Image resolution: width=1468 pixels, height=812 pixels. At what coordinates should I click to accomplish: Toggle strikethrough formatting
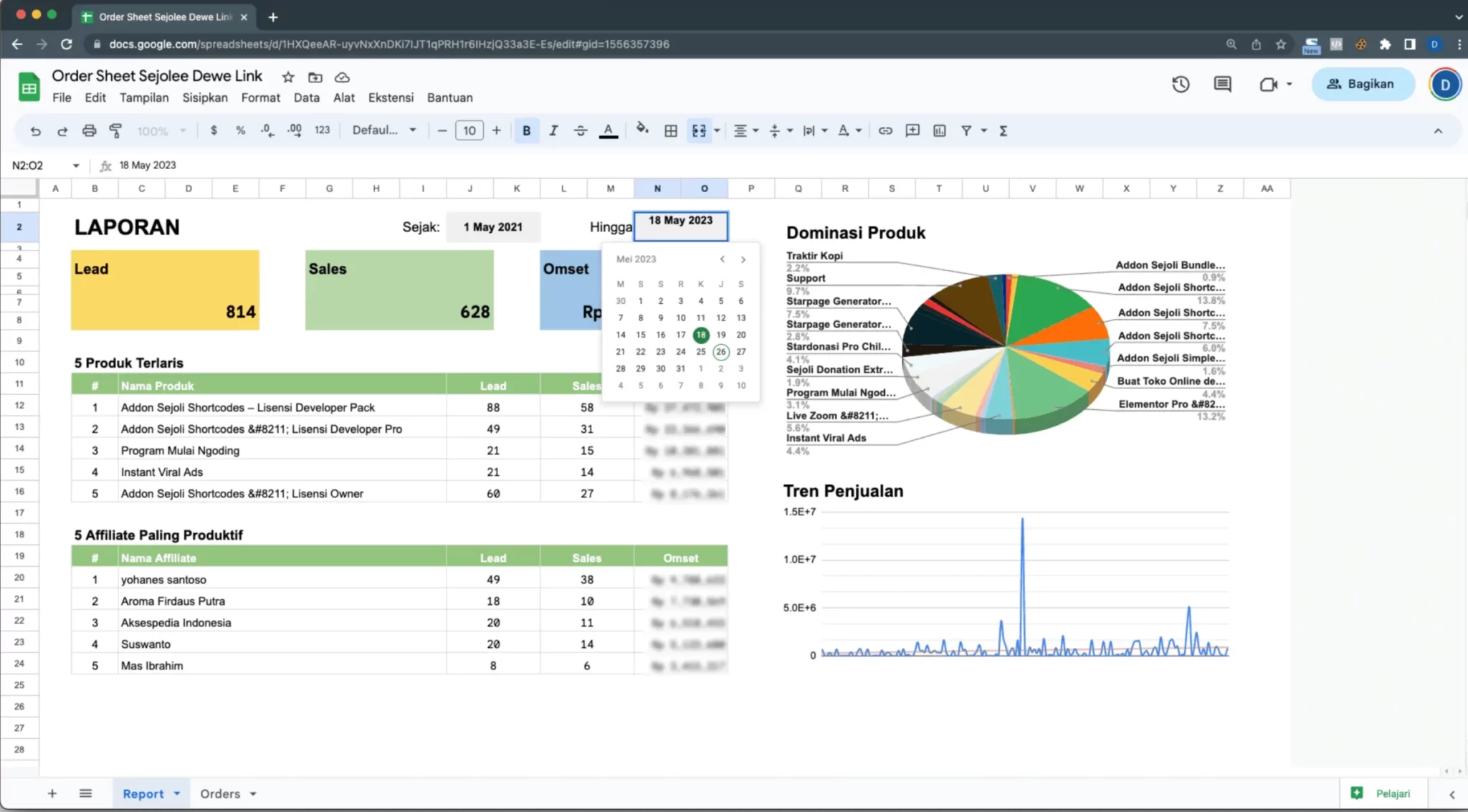(x=581, y=130)
